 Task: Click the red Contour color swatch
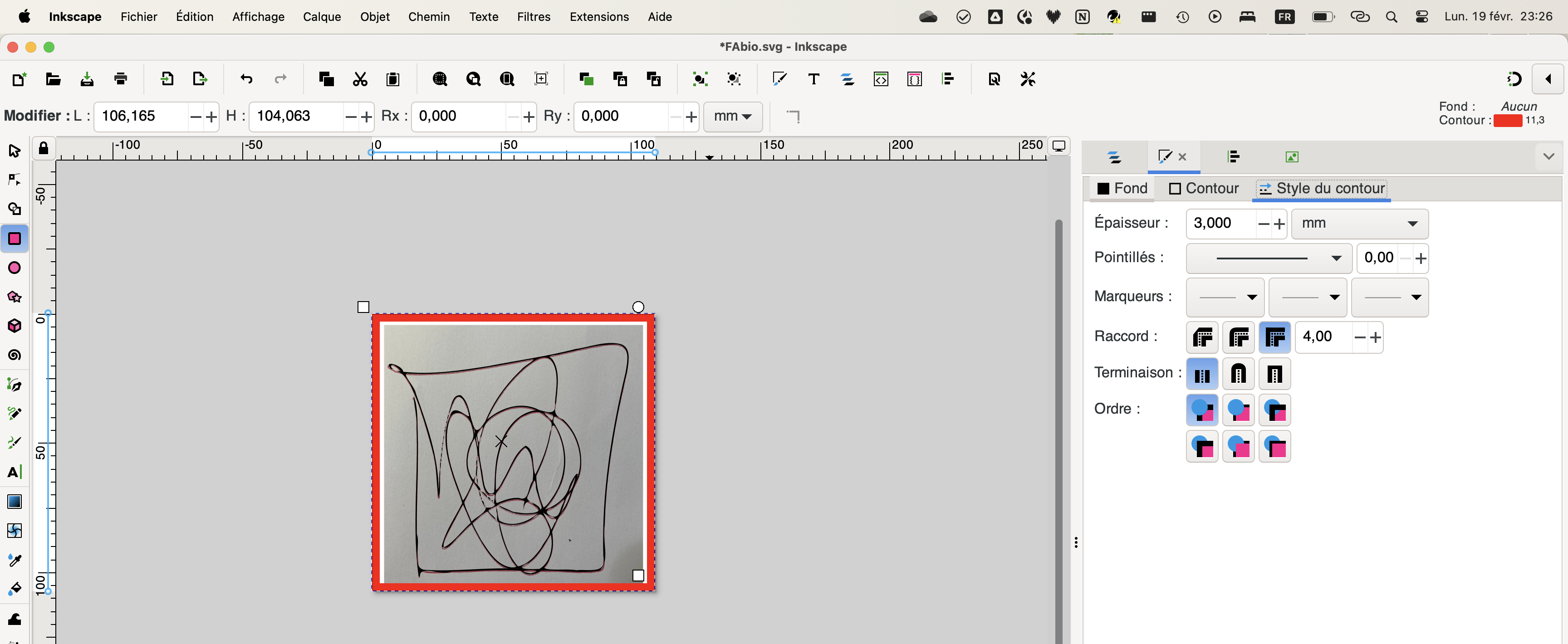[1507, 121]
